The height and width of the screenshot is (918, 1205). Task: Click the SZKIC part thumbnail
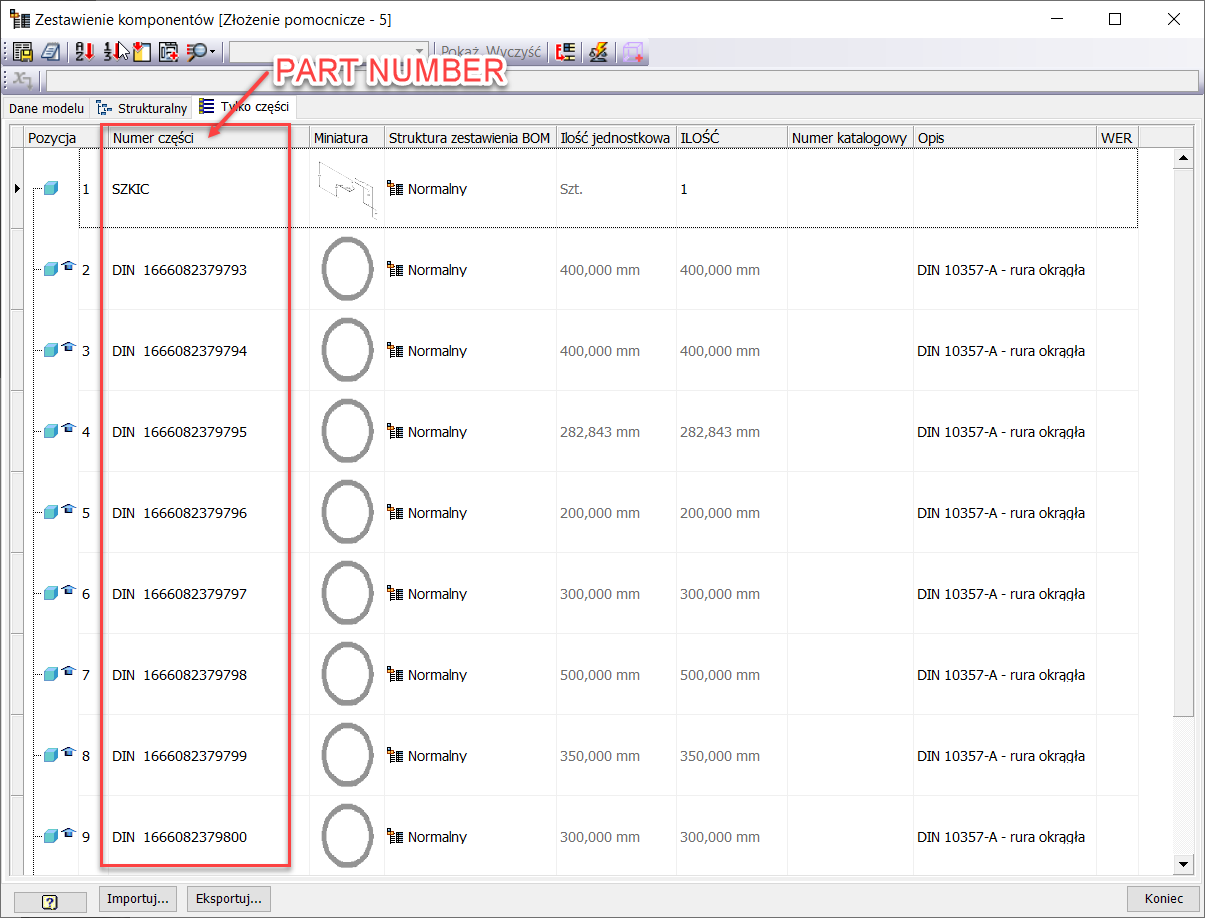click(347, 188)
